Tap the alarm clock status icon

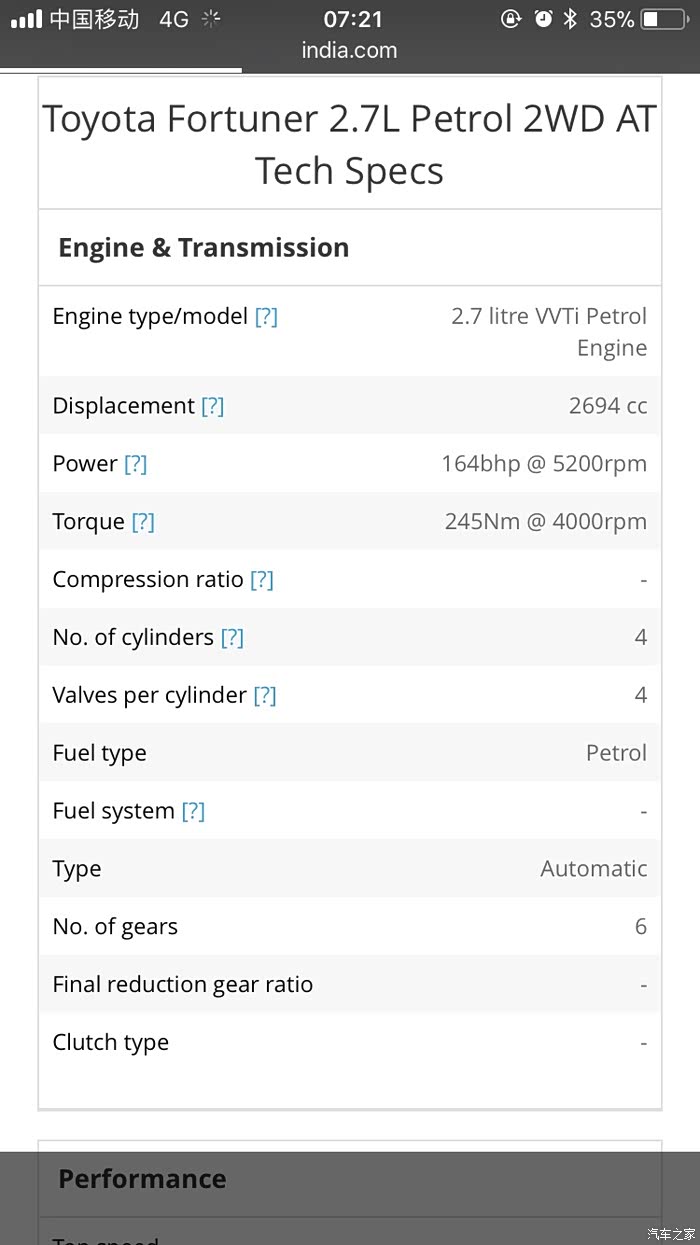coord(543,19)
